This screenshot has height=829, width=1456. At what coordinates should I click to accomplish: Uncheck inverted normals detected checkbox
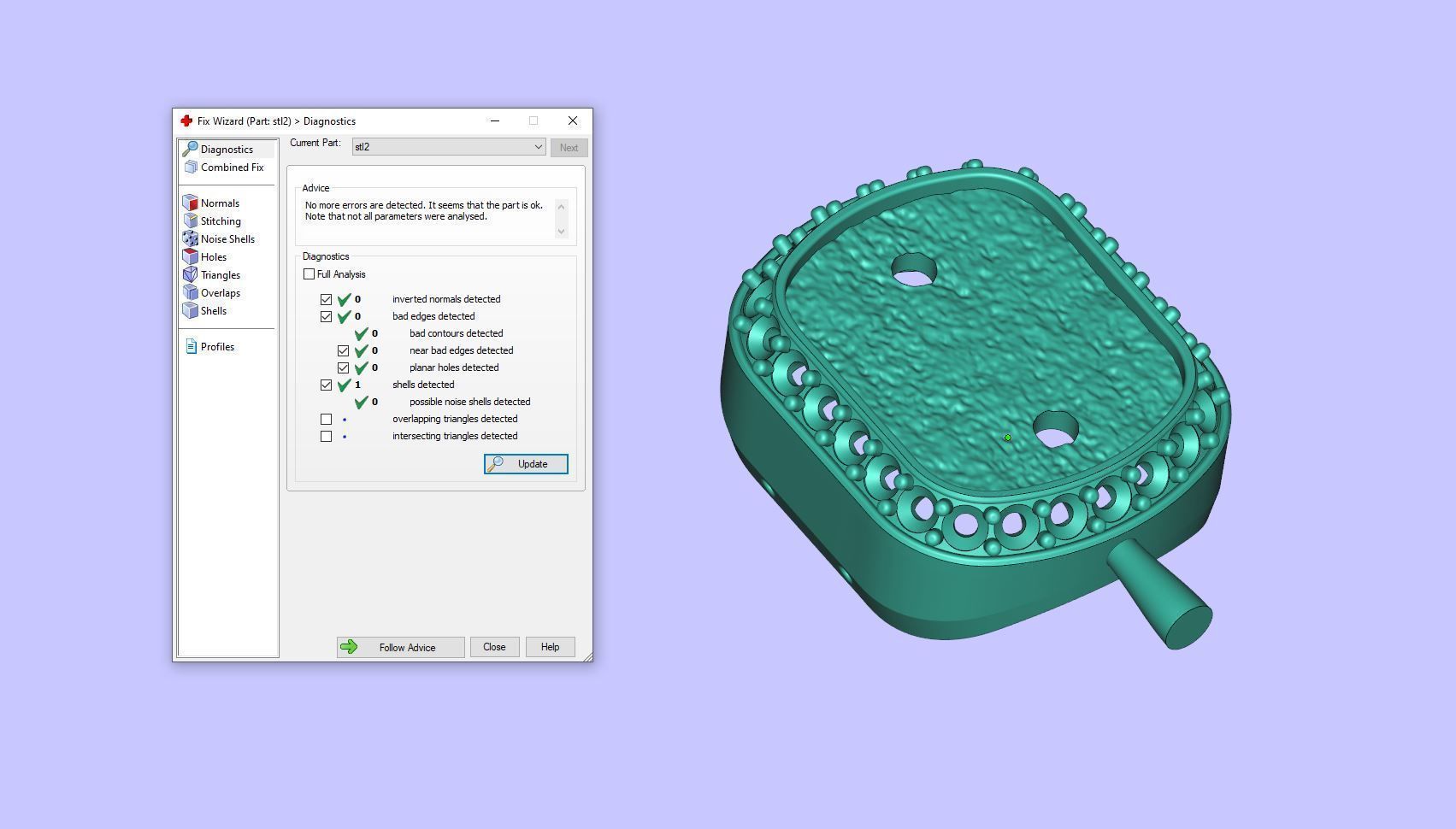pos(326,299)
